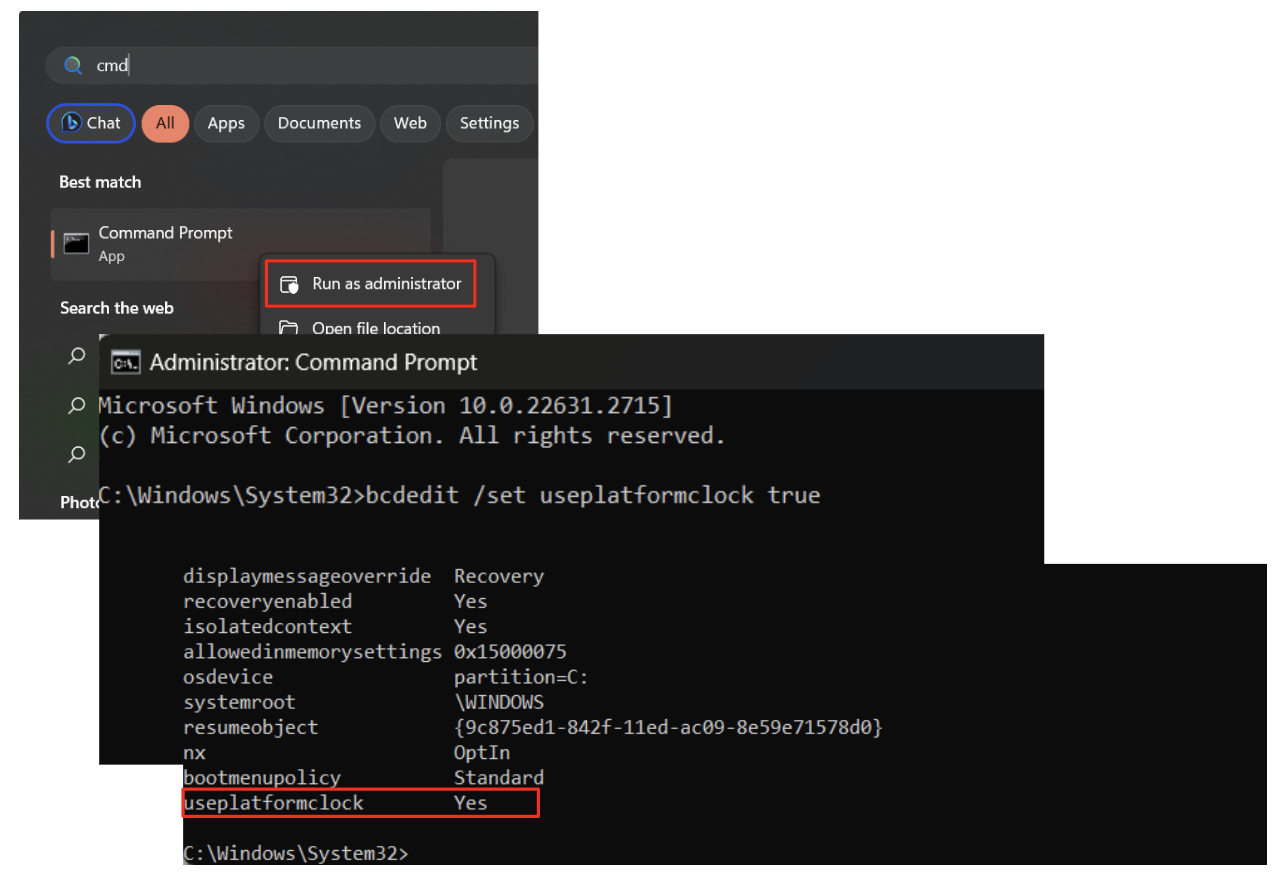Click the search box containing cmd
This screenshot has height=876, width=1278.
click(x=292, y=66)
